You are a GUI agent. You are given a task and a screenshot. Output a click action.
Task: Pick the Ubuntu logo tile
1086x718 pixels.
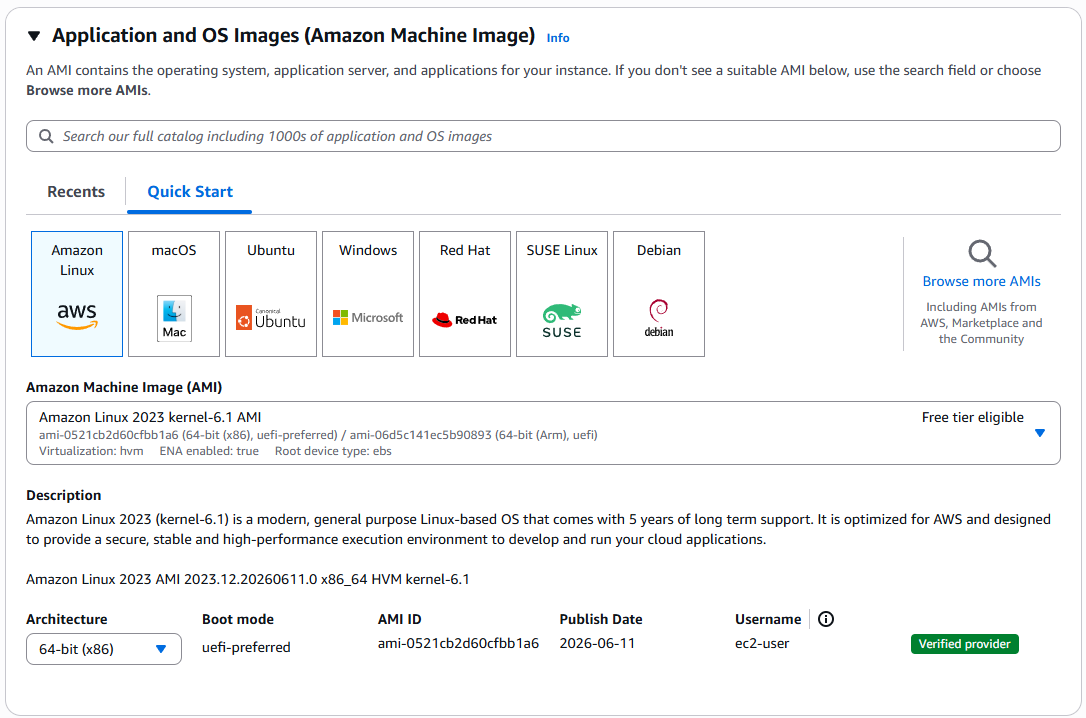(x=271, y=294)
